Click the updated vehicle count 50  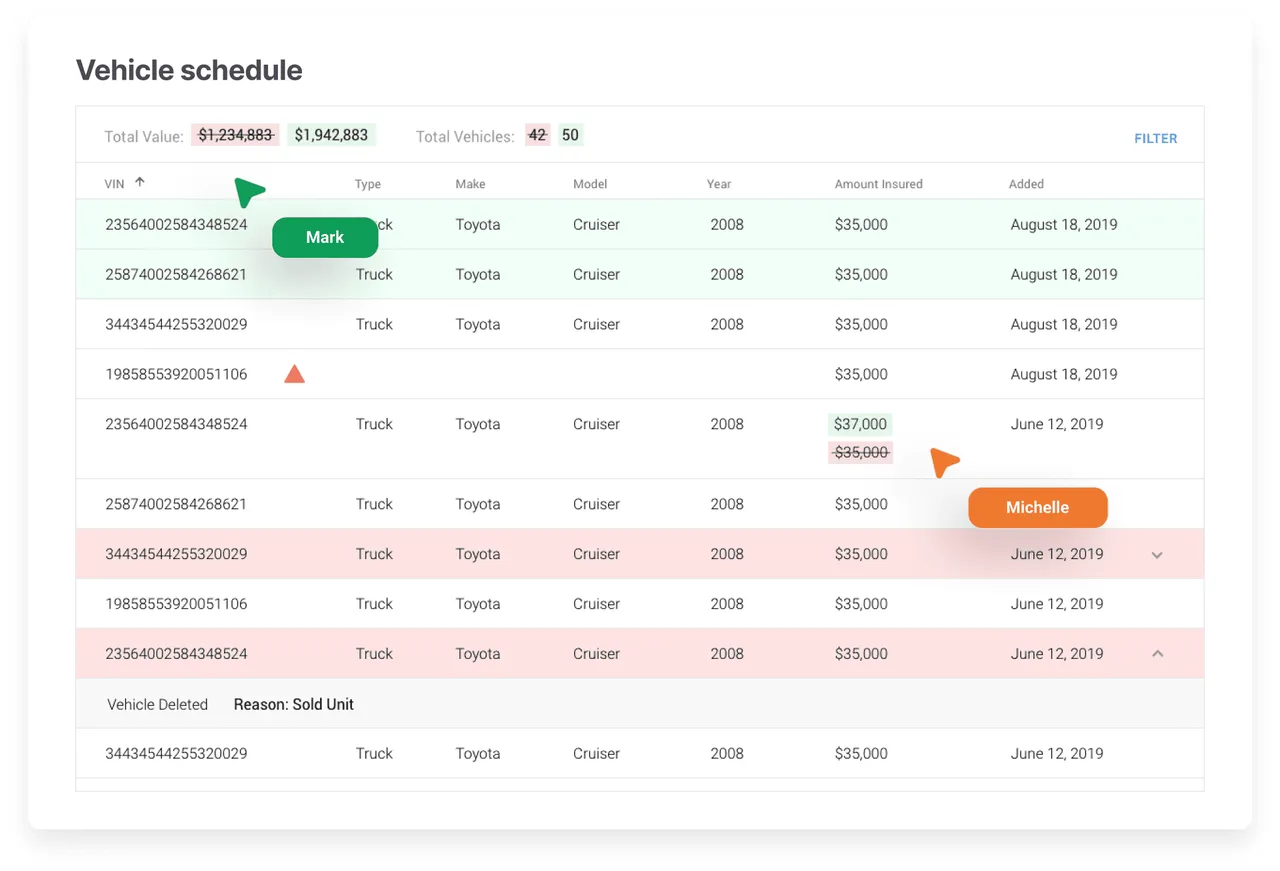[570, 135]
